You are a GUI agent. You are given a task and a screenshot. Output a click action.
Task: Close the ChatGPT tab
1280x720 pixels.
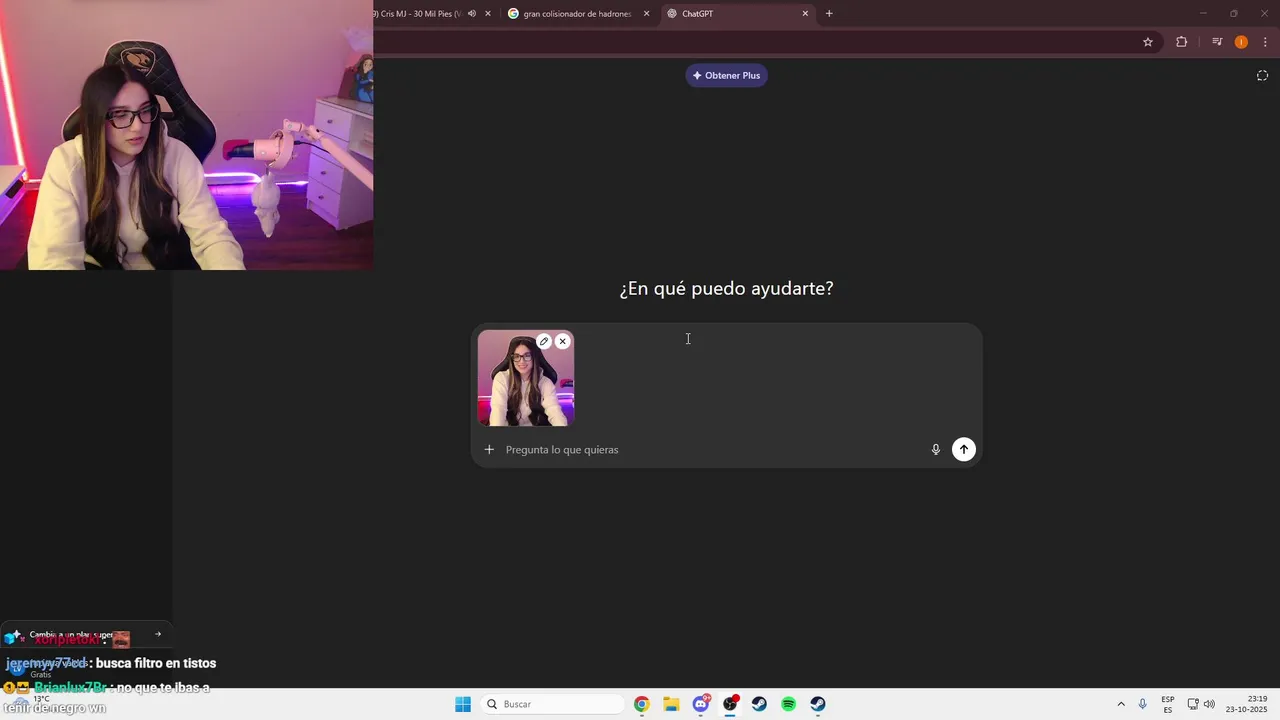(x=805, y=14)
